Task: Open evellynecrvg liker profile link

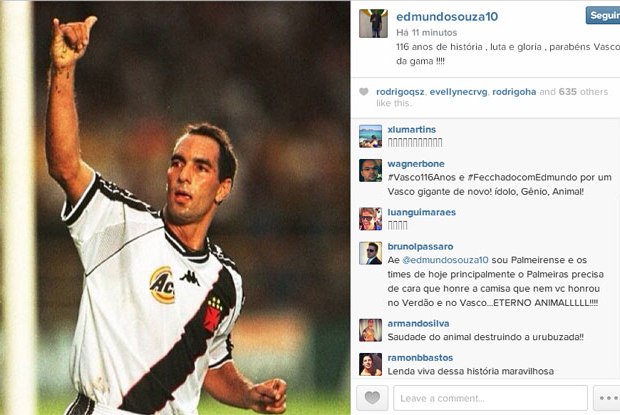Action: point(458,92)
